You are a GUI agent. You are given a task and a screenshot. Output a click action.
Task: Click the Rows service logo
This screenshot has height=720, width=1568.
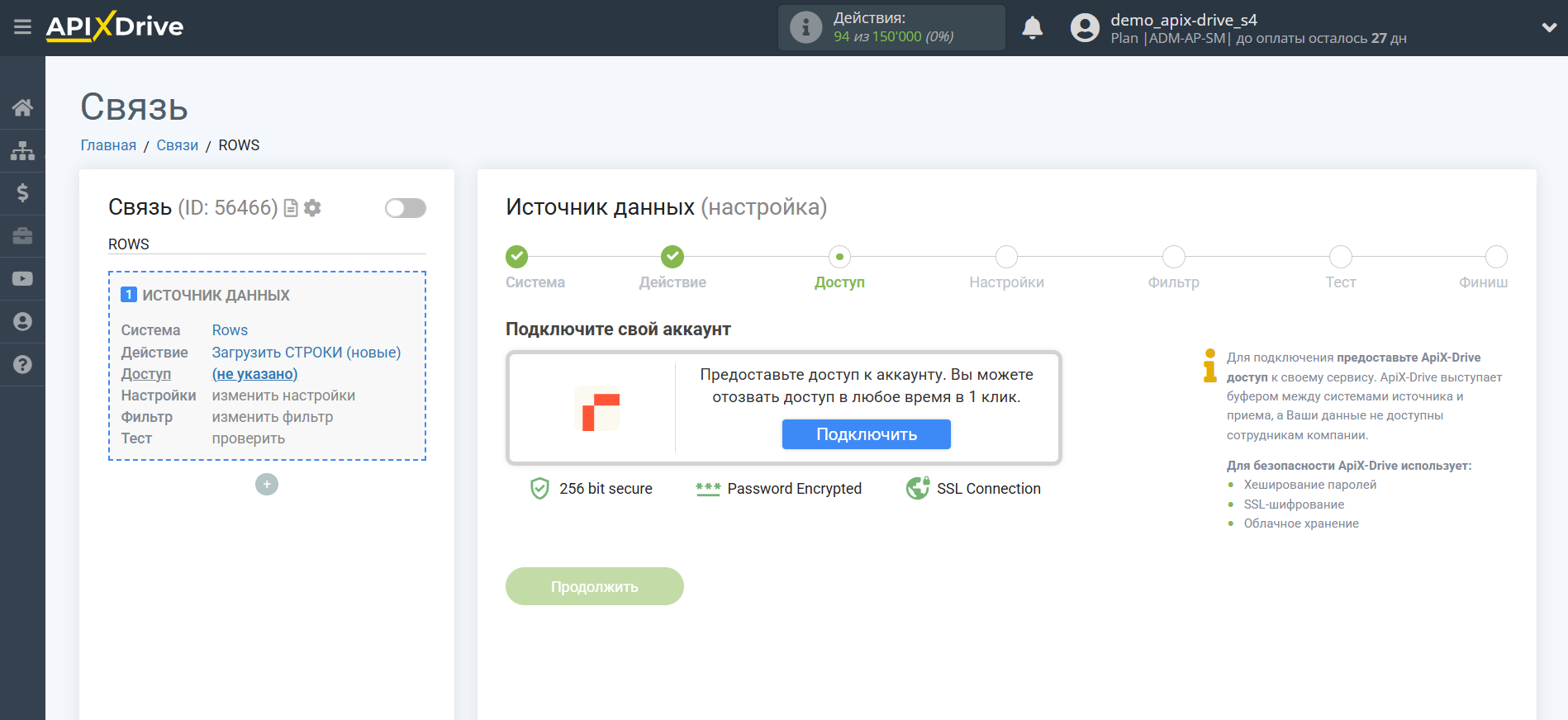596,409
